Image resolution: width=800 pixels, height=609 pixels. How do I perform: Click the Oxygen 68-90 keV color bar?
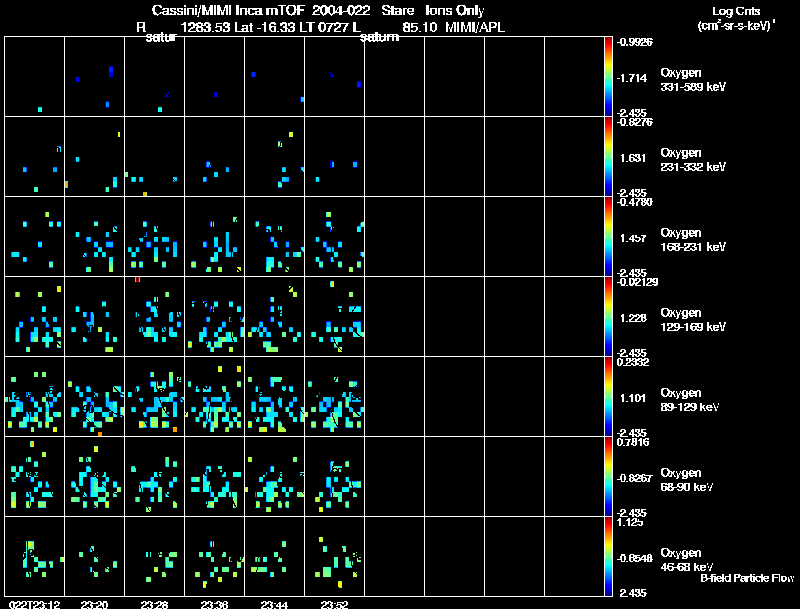tap(608, 476)
